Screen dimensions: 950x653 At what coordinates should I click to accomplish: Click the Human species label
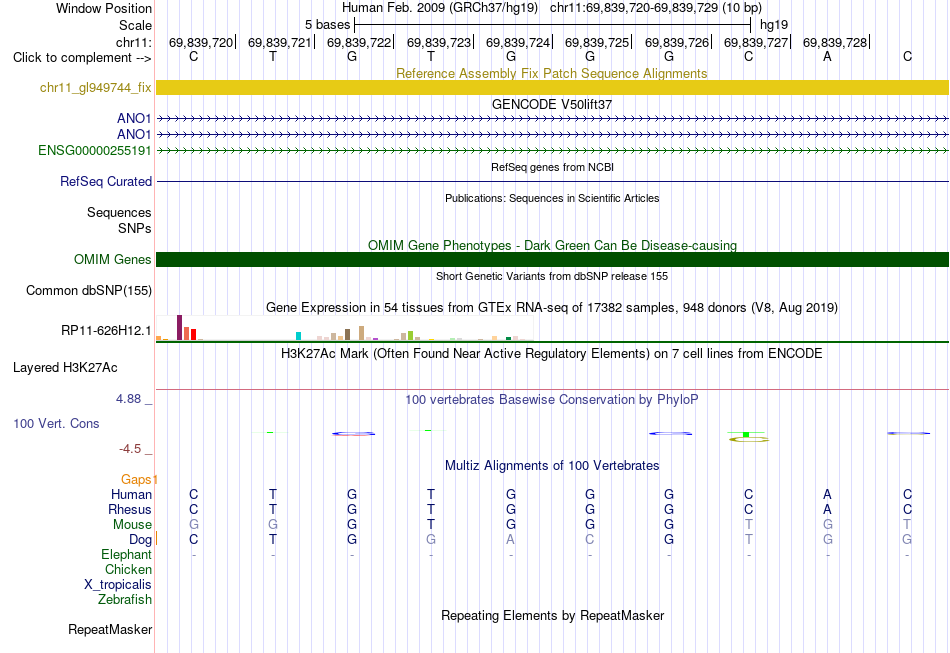(131, 495)
